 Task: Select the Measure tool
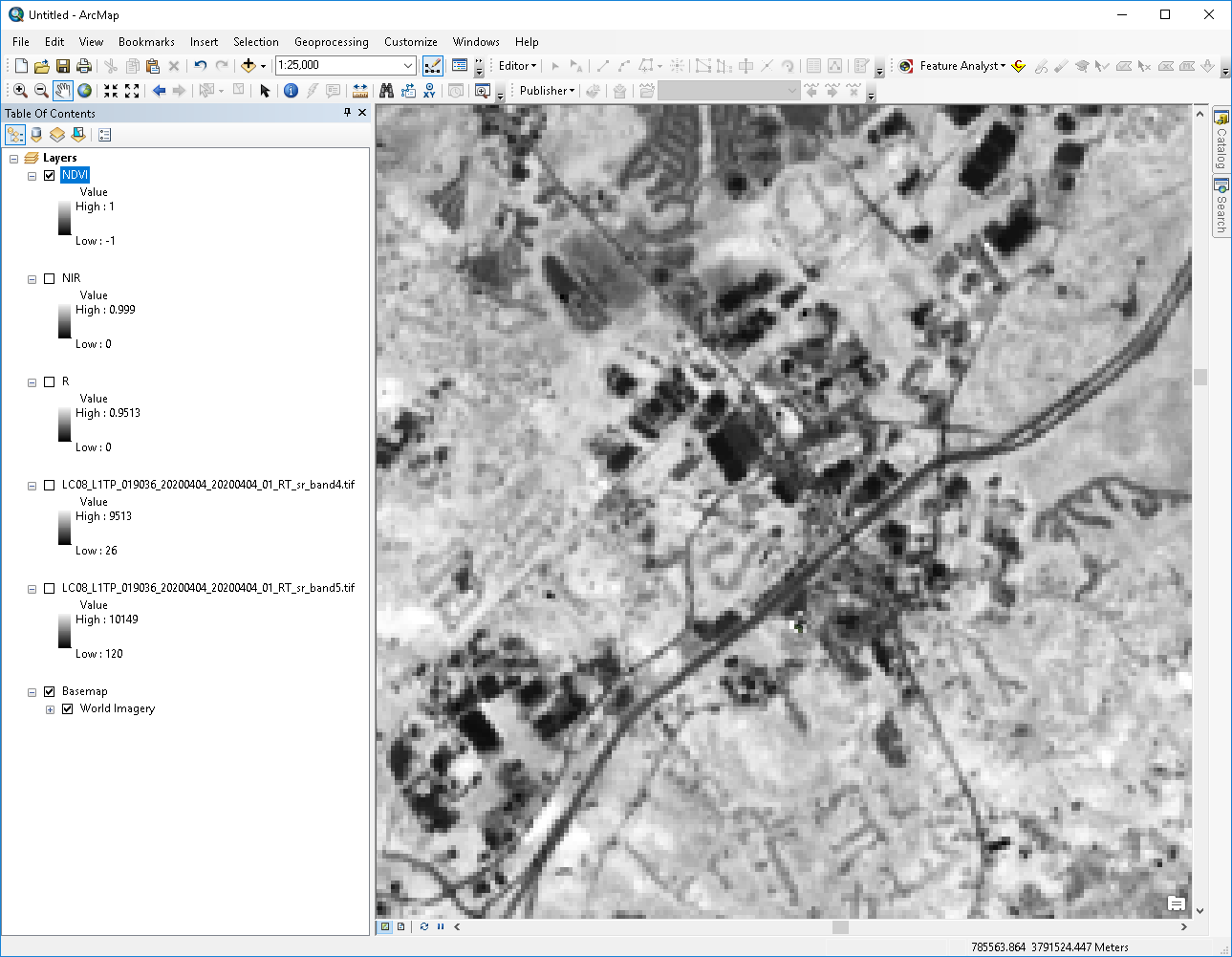pos(360,90)
